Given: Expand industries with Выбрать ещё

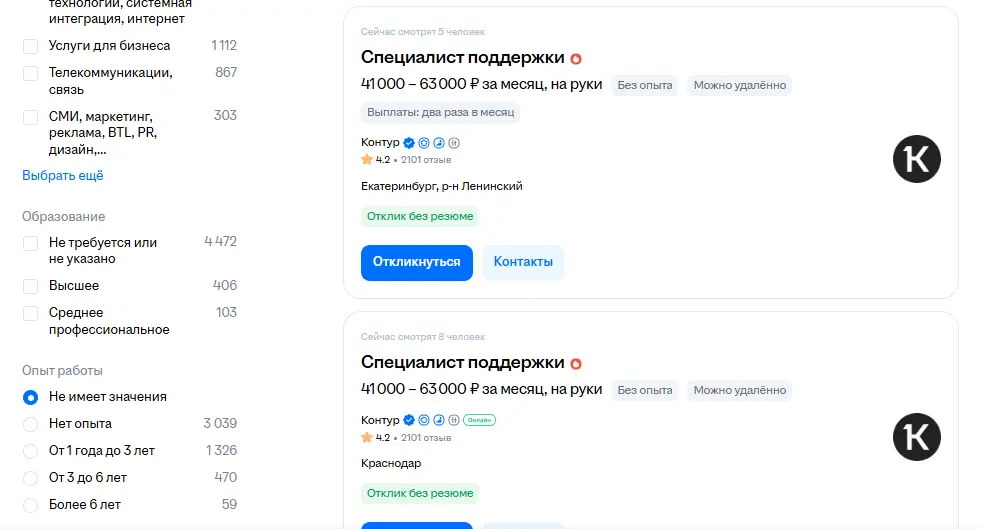Looking at the screenshot, I should click(x=63, y=175).
